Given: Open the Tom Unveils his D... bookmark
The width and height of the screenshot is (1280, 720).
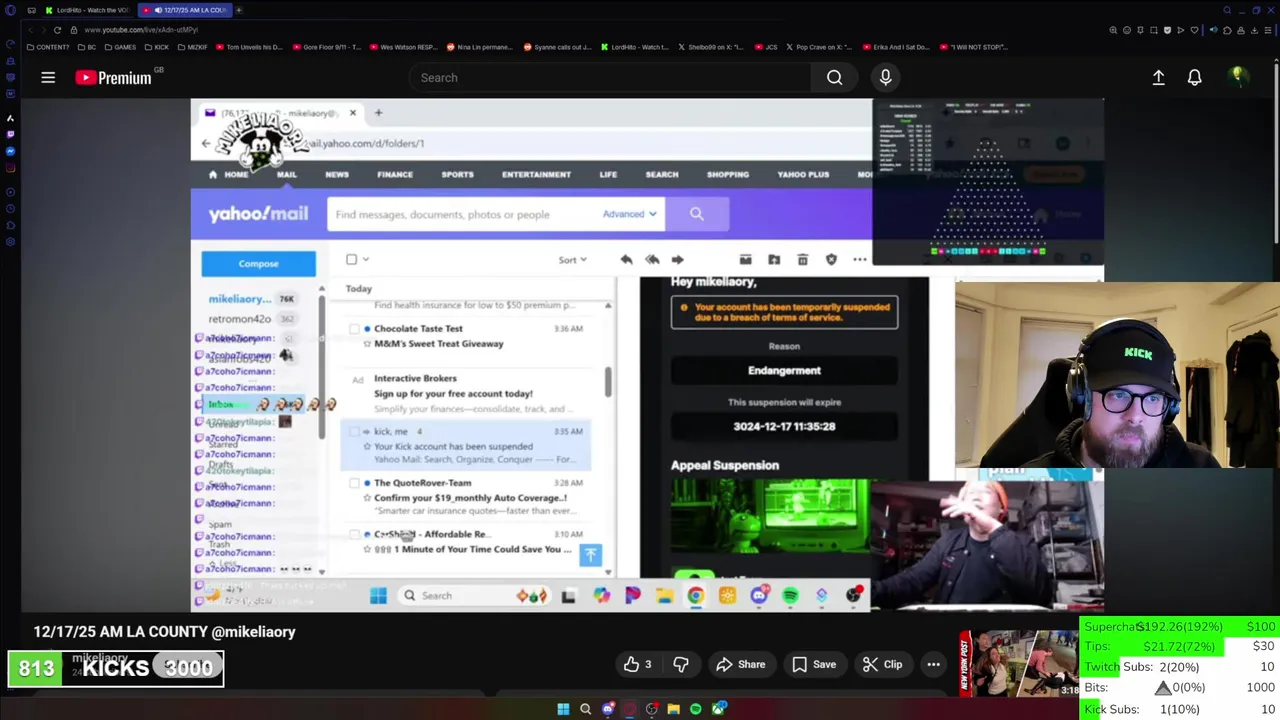Looking at the screenshot, I should coord(249,47).
